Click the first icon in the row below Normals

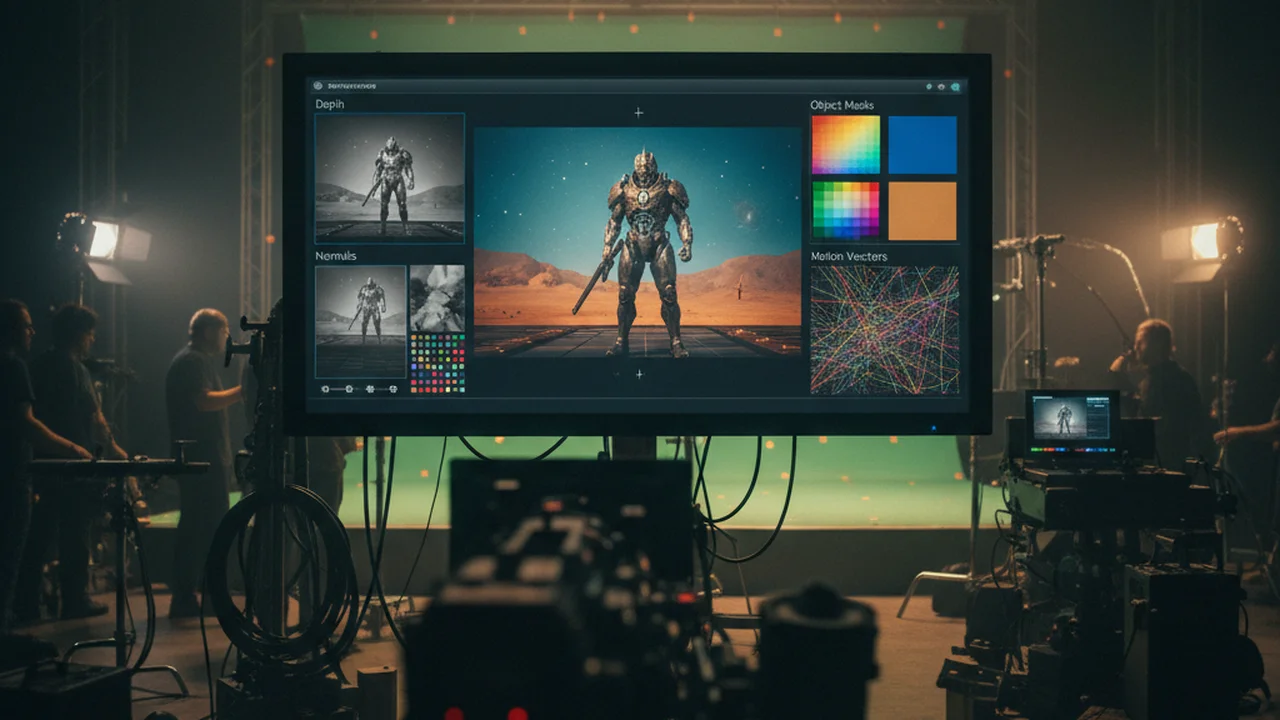pyautogui.click(x=325, y=389)
